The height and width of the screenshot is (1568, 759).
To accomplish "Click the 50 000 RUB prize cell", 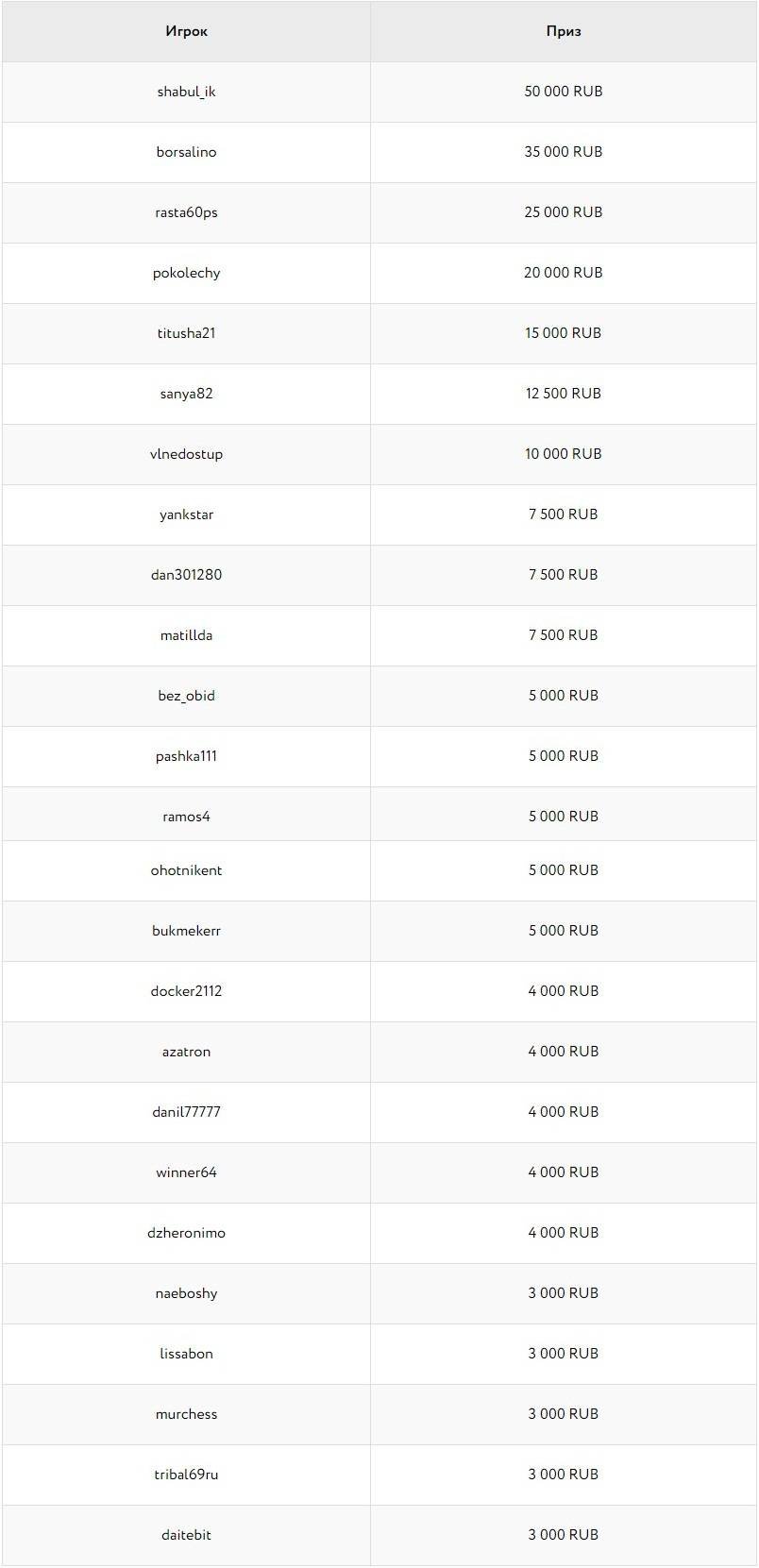I will [x=563, y=92].
